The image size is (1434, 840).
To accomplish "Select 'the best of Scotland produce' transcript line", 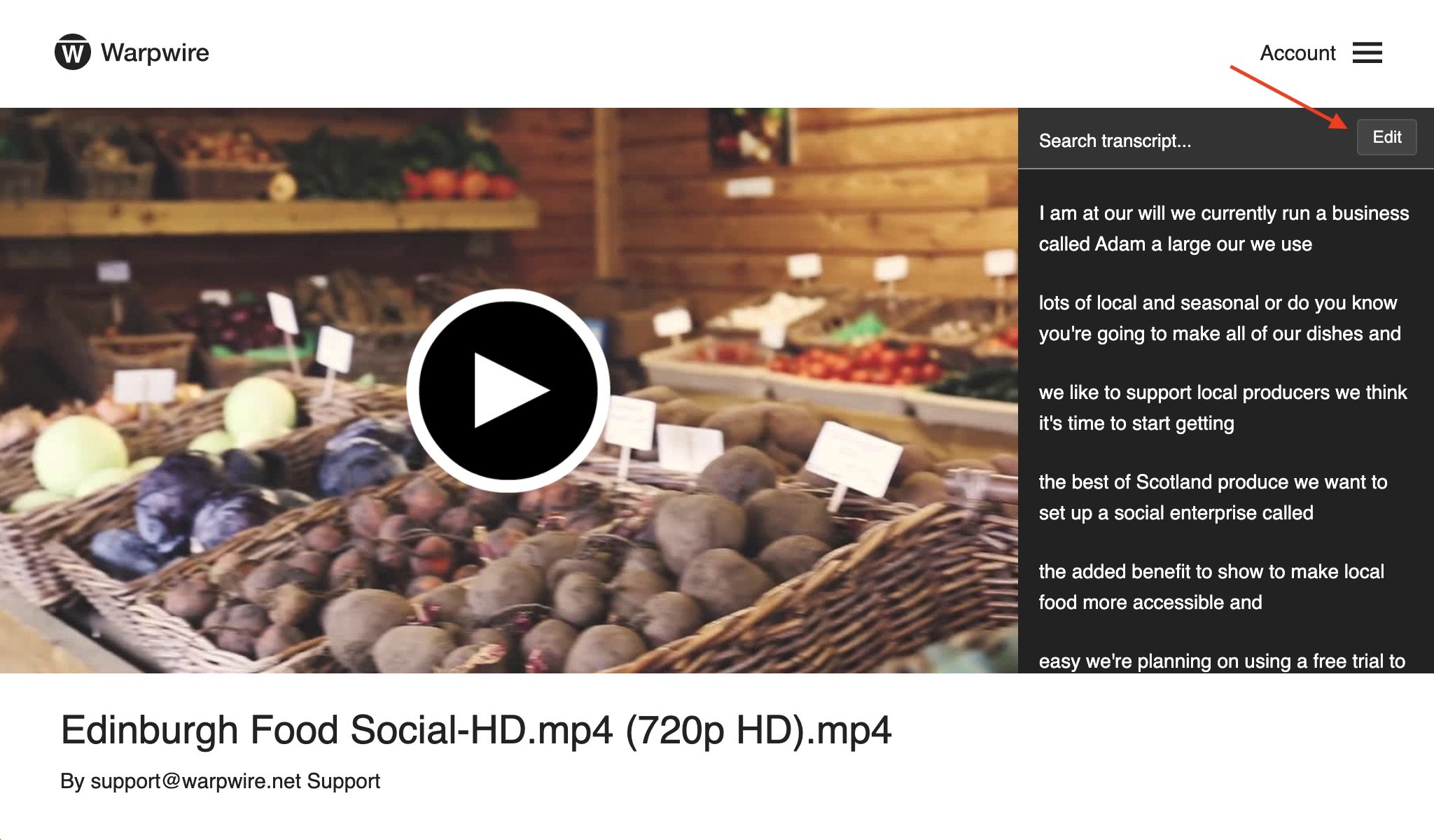I will coord(1212,482).
